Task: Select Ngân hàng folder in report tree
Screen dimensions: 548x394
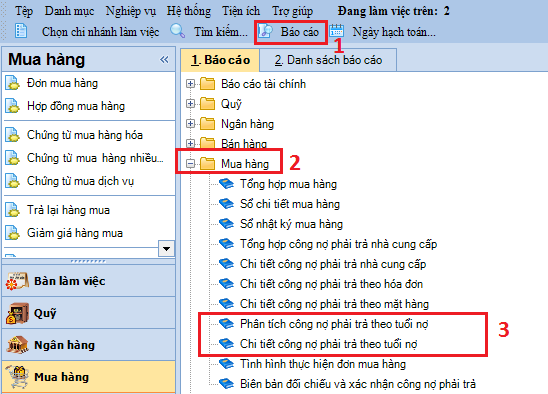Action: point(247,124)
